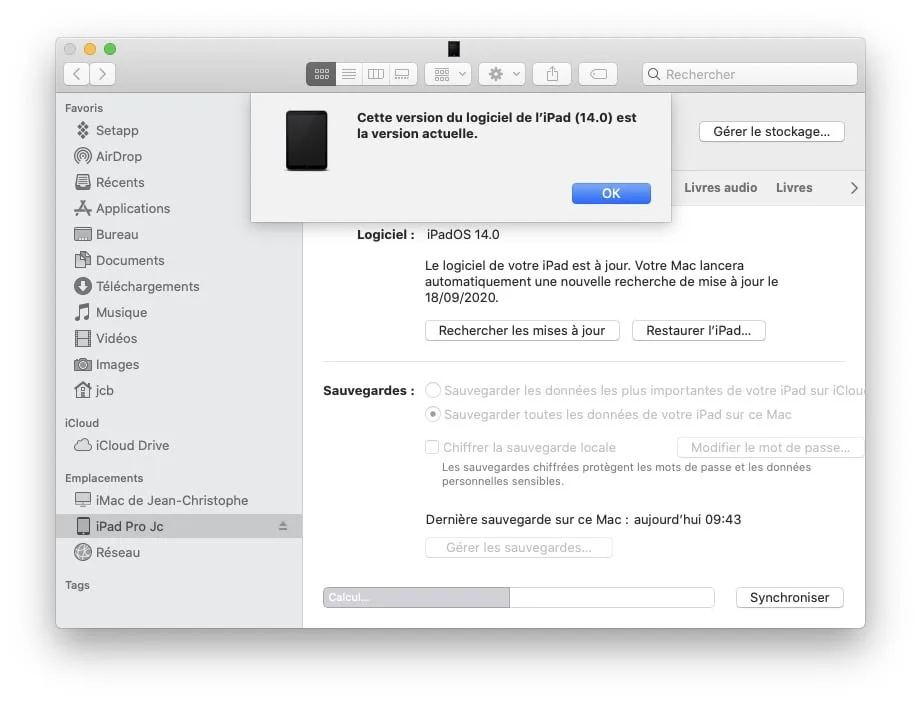
Task: Open the group-by arrangement dropdown
Action: (x=448, y=74)
